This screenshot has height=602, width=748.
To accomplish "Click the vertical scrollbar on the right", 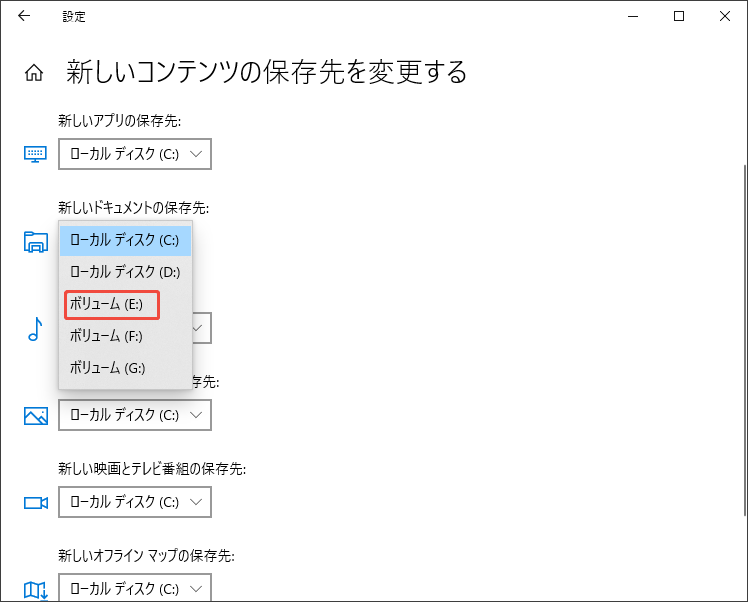I will coord(744,340).
